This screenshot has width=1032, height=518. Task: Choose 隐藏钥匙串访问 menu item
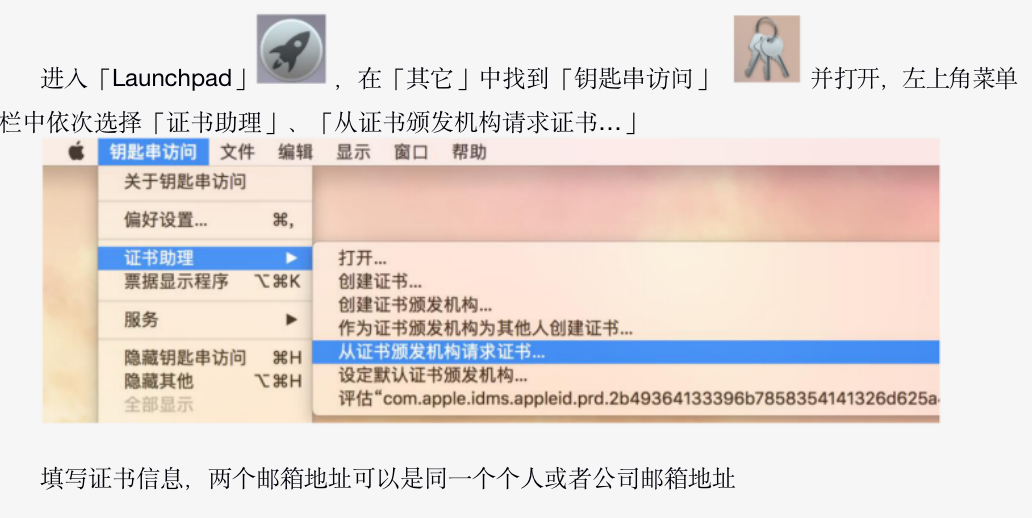[205, 358]
